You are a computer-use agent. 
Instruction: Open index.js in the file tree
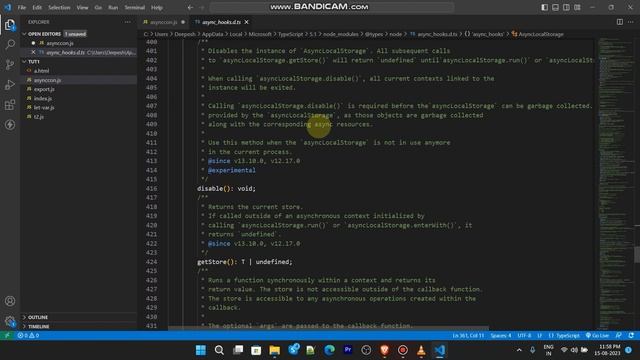pos(79,98)
